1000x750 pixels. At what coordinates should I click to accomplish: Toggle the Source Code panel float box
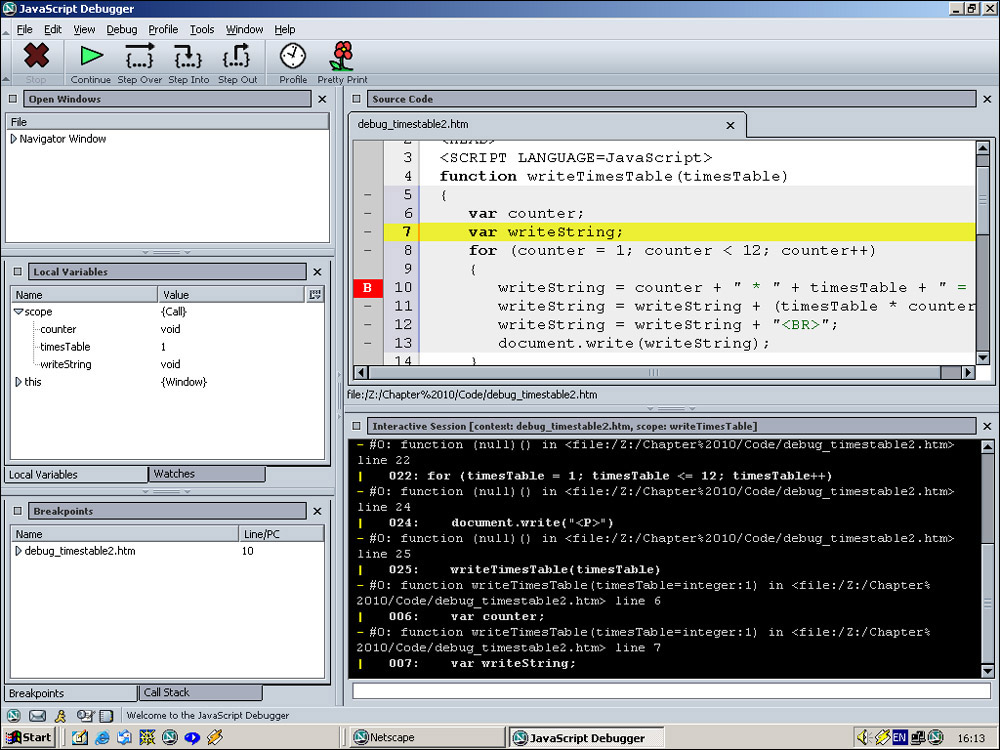(357, 99)
